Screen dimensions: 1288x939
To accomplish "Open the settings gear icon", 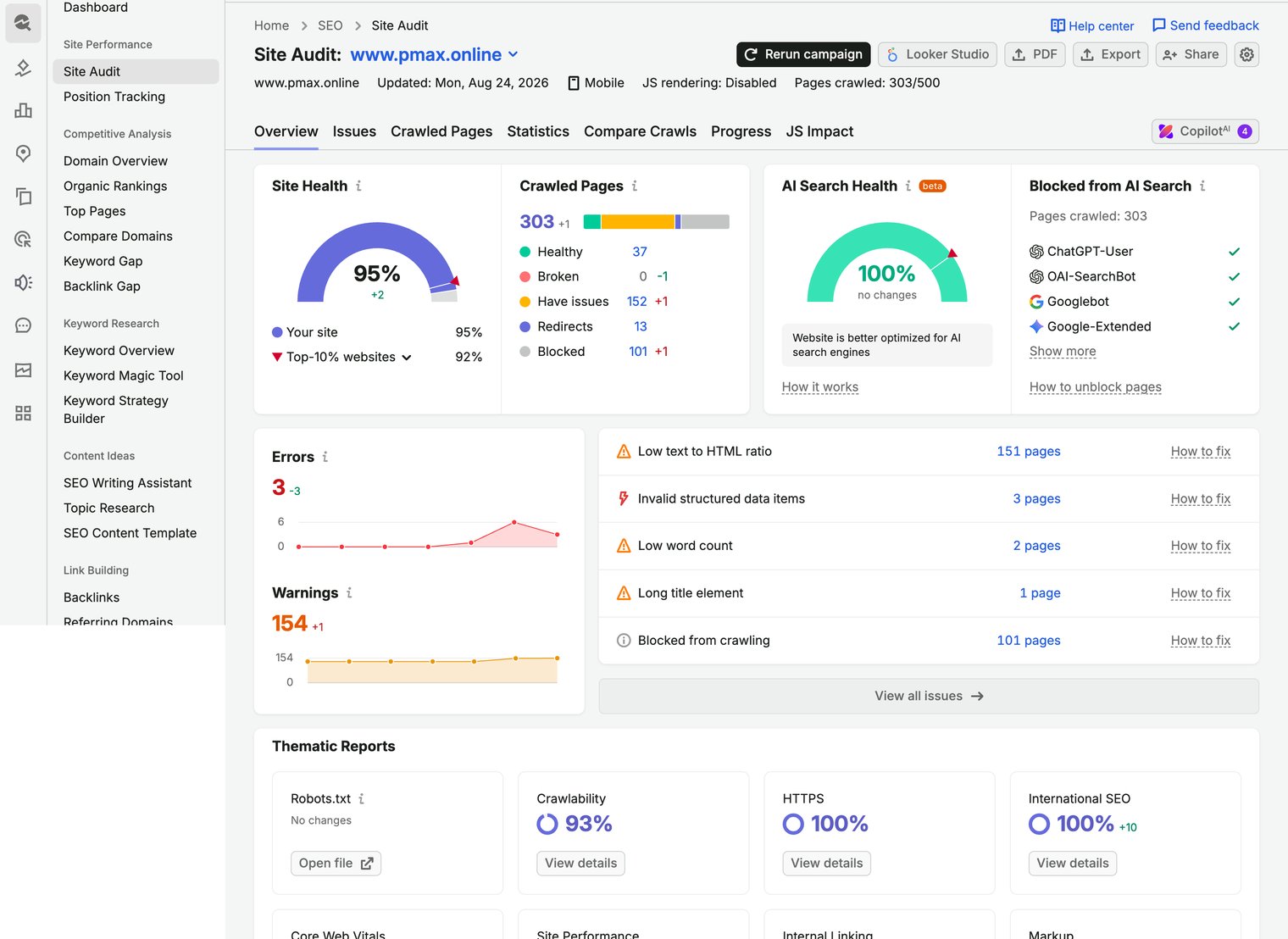I will pos(1246,54).
